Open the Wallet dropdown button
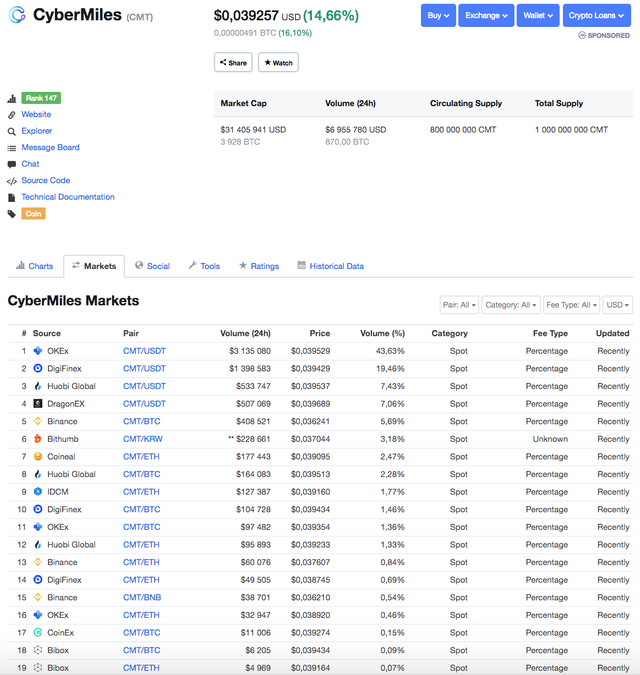 [538, 15]
